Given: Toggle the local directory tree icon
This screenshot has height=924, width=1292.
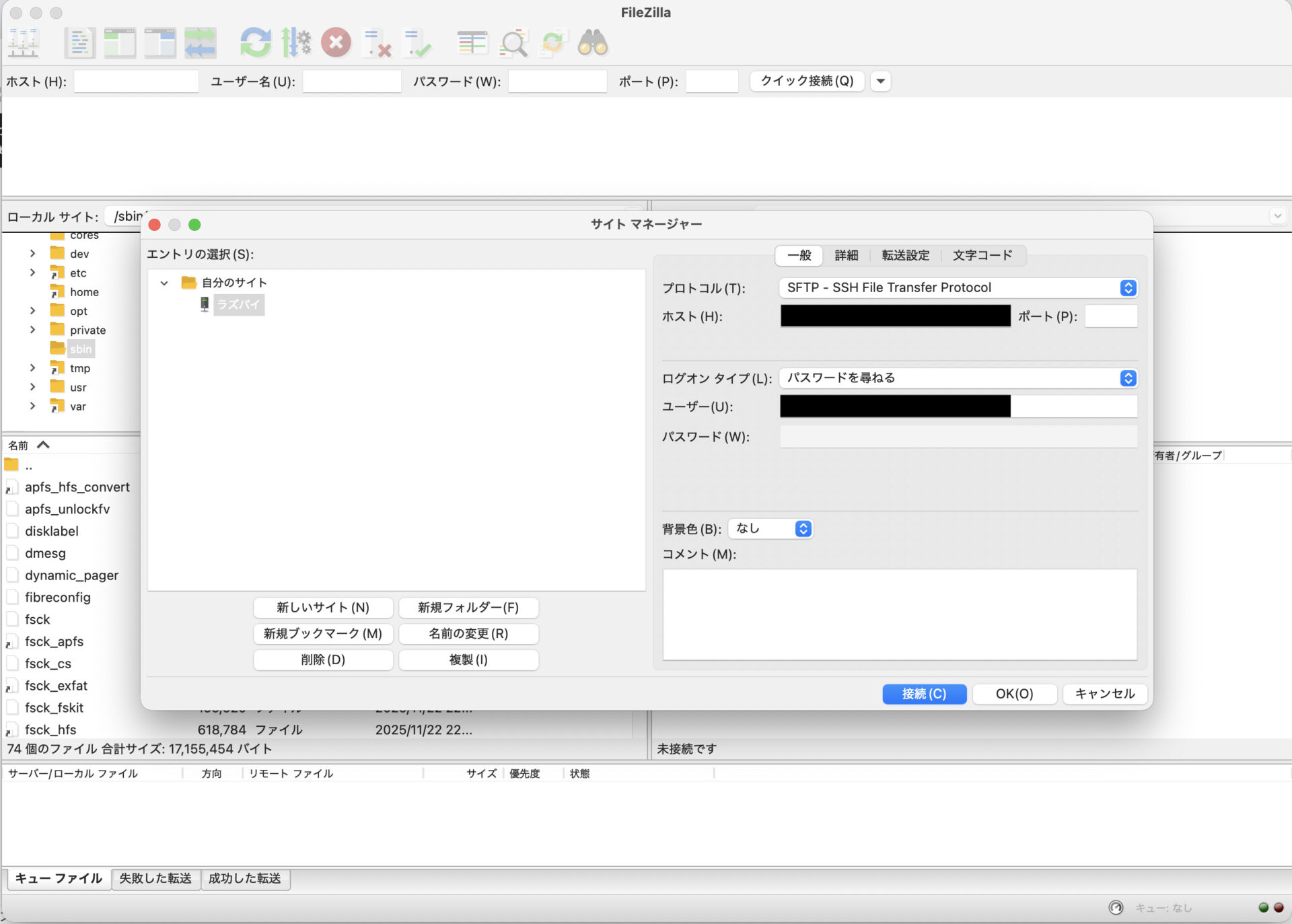Looking at the screenshot, I should (120, 43).
